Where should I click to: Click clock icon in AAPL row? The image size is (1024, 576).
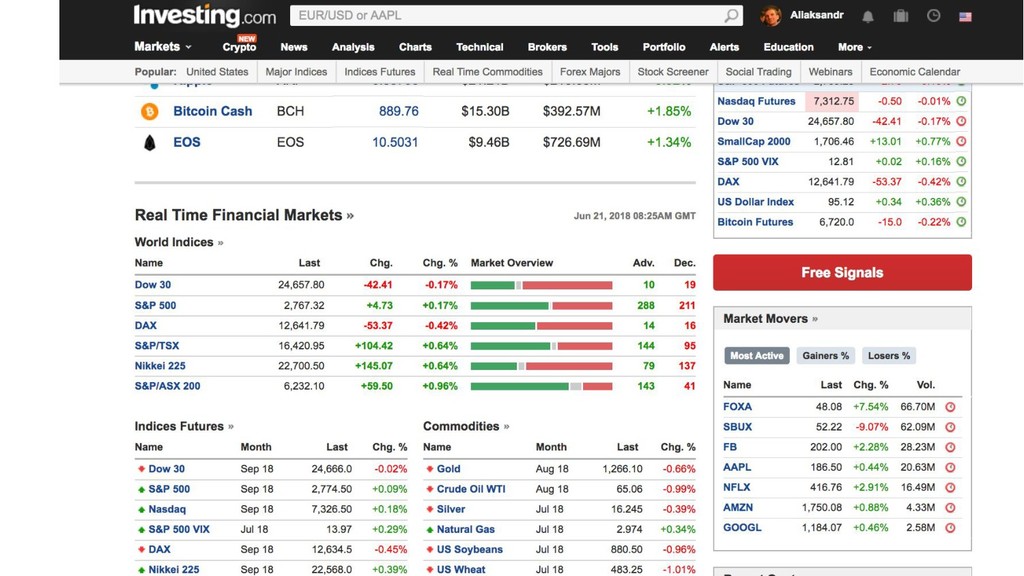click(x=950, y=468)
